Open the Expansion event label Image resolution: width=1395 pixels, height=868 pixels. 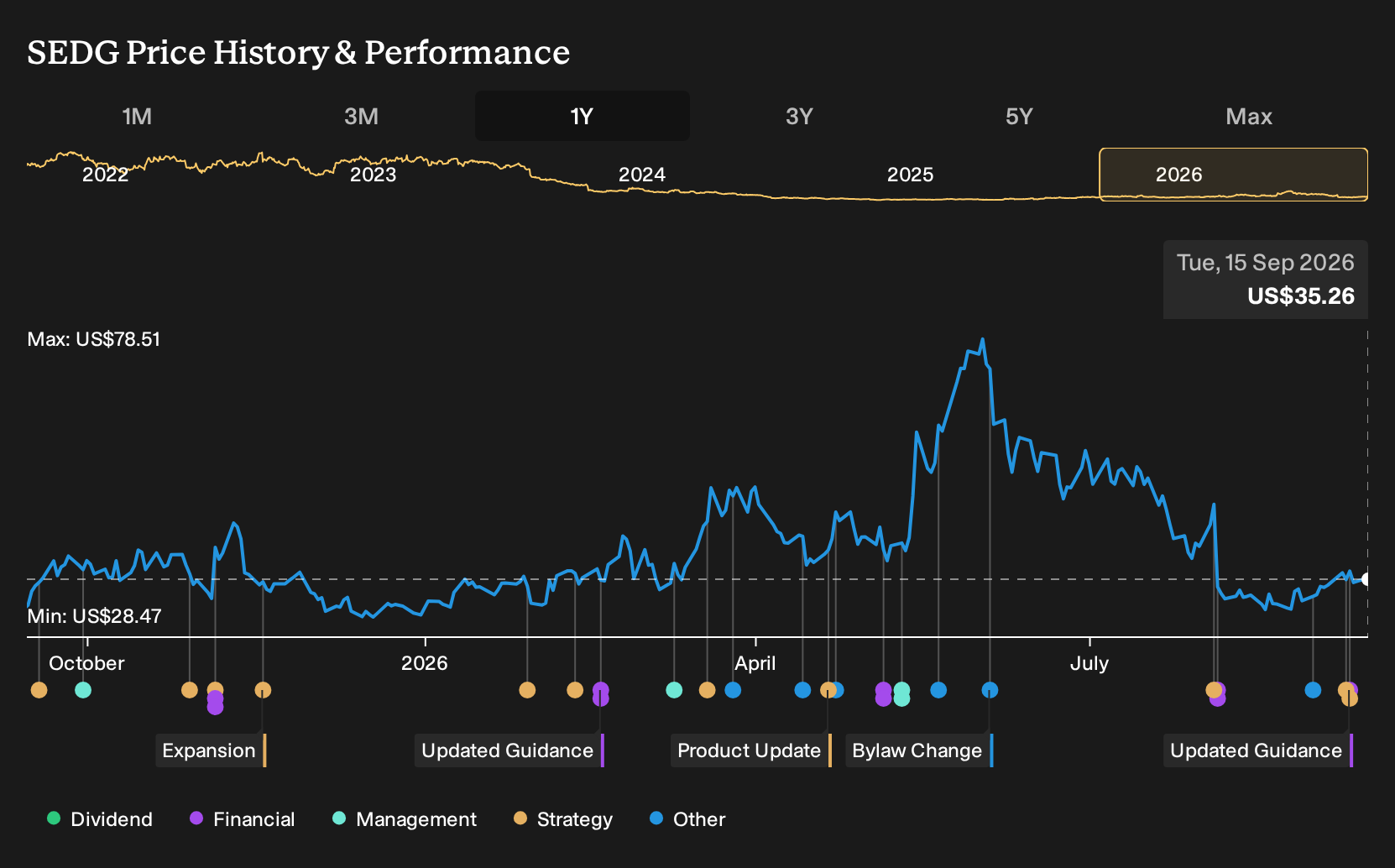210,750
